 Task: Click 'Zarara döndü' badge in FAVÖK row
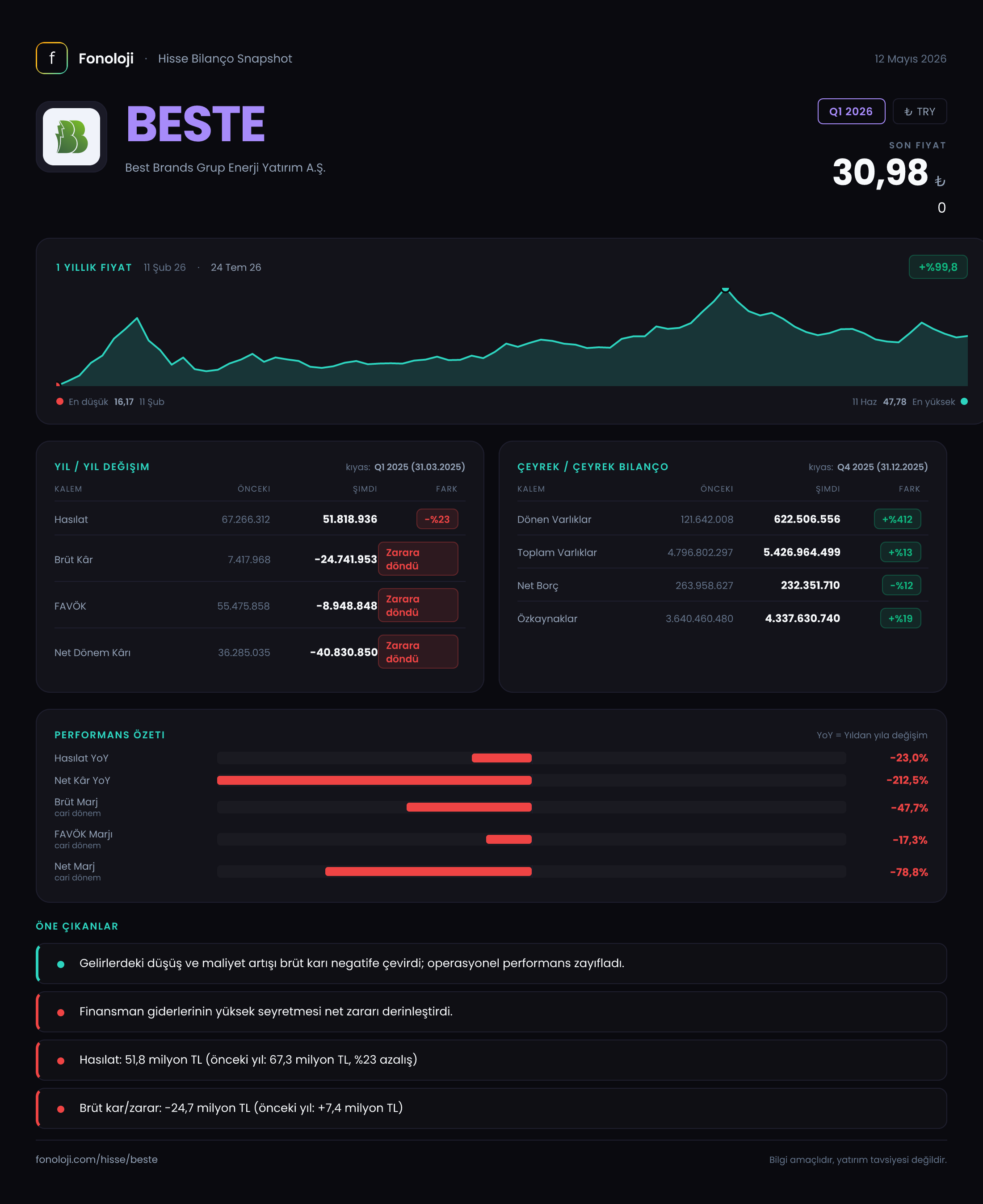(418, 606)
